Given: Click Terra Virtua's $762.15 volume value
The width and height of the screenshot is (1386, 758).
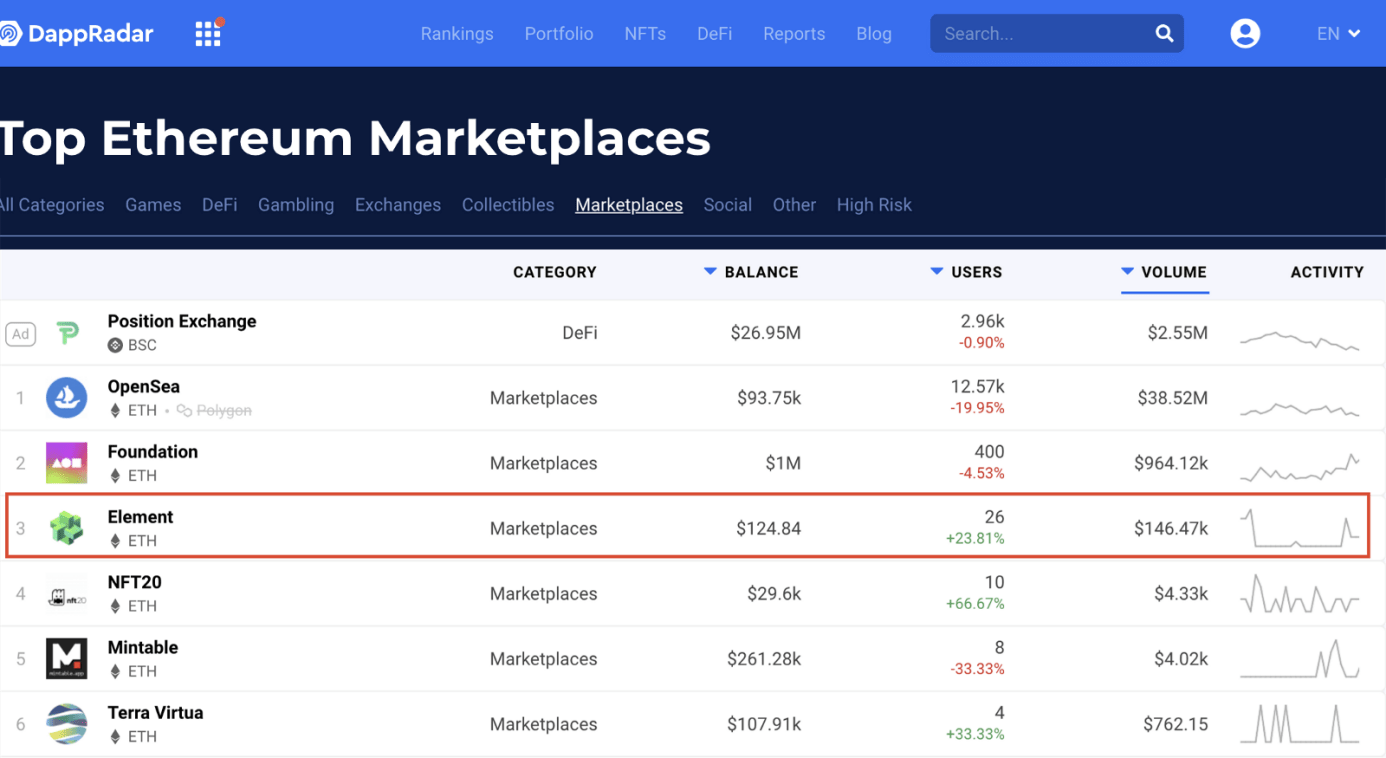Looking at the screenshot, I should tap(1175, 724).
